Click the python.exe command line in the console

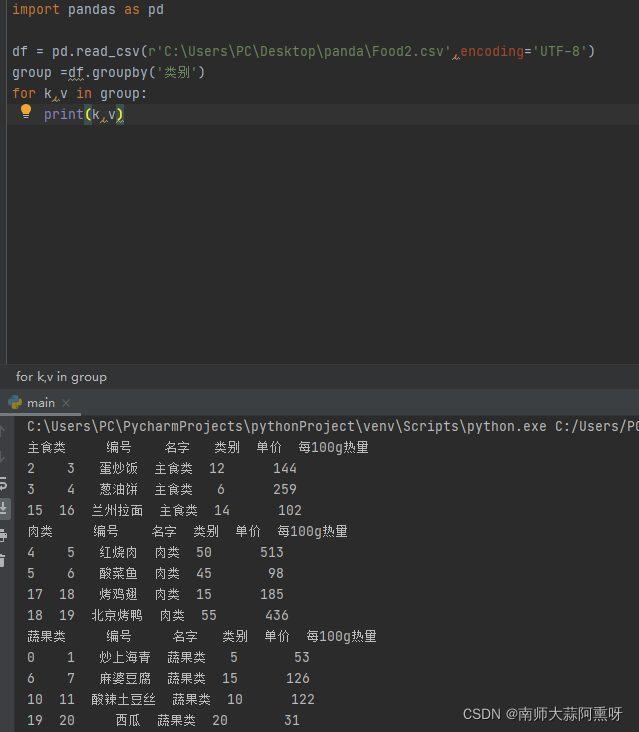click(332, 426)
